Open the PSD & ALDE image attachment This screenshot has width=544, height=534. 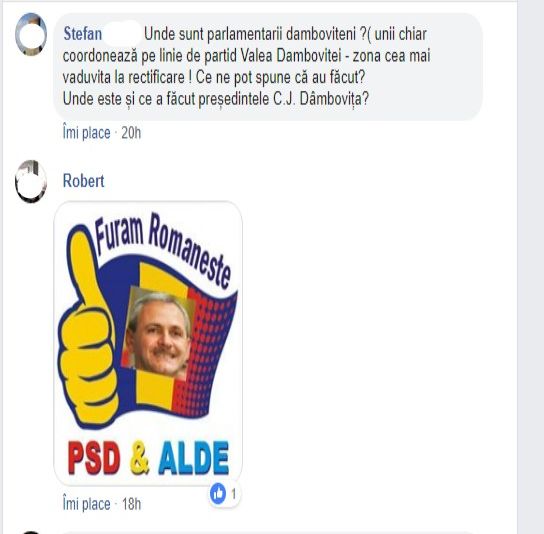(148, 343)
